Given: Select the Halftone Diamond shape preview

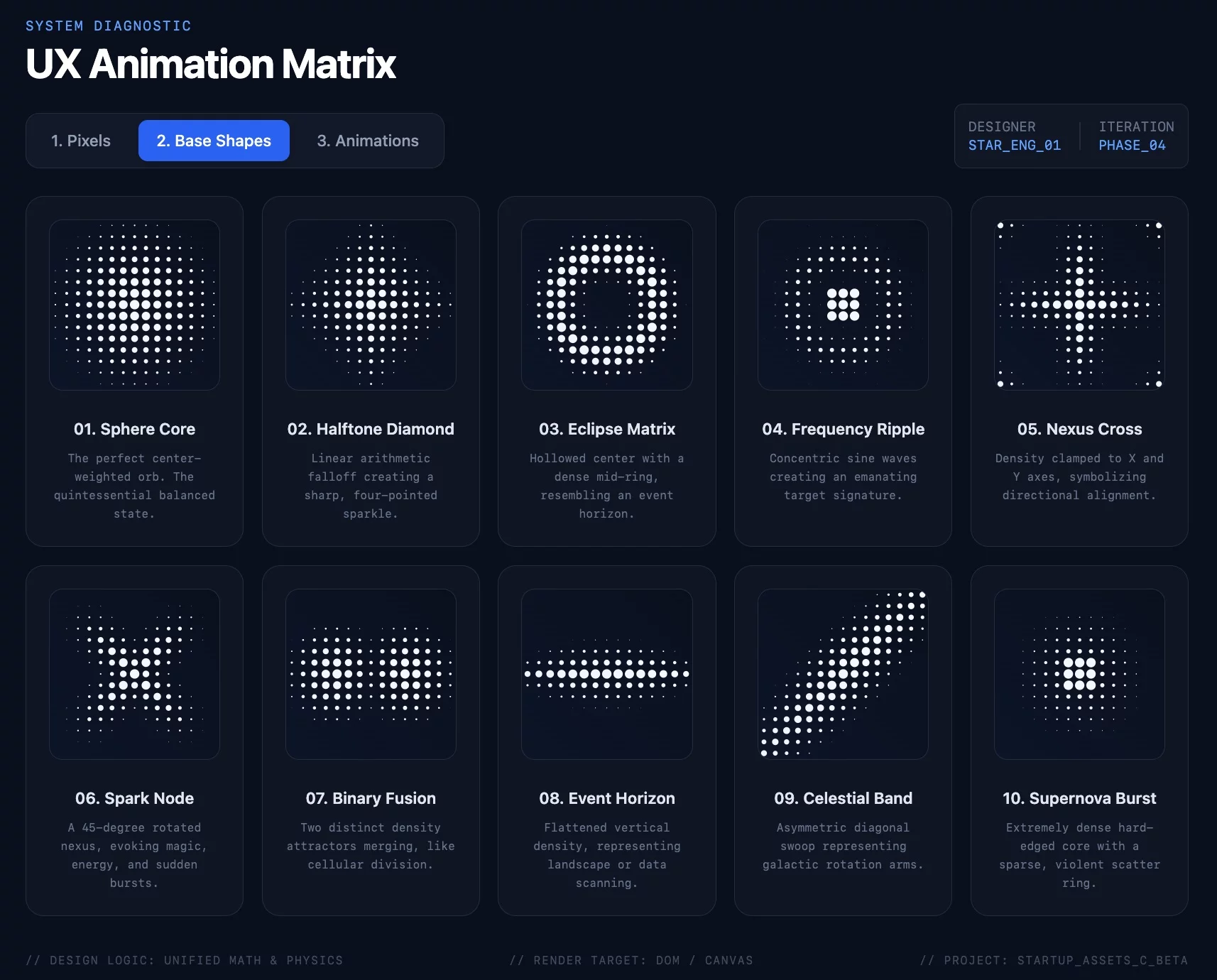Looking at the screenshot, I should coord(371,305).
